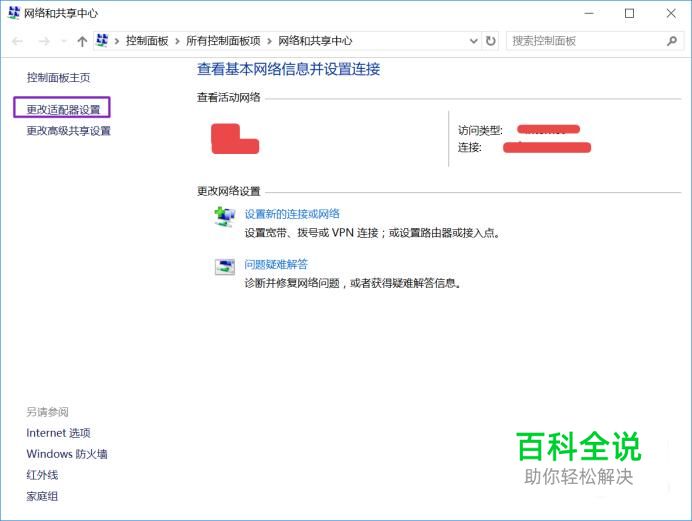Focus the 搜索控制面板 search box
Image resolution: width=692 pixels, height=521 pixels.
595,41
